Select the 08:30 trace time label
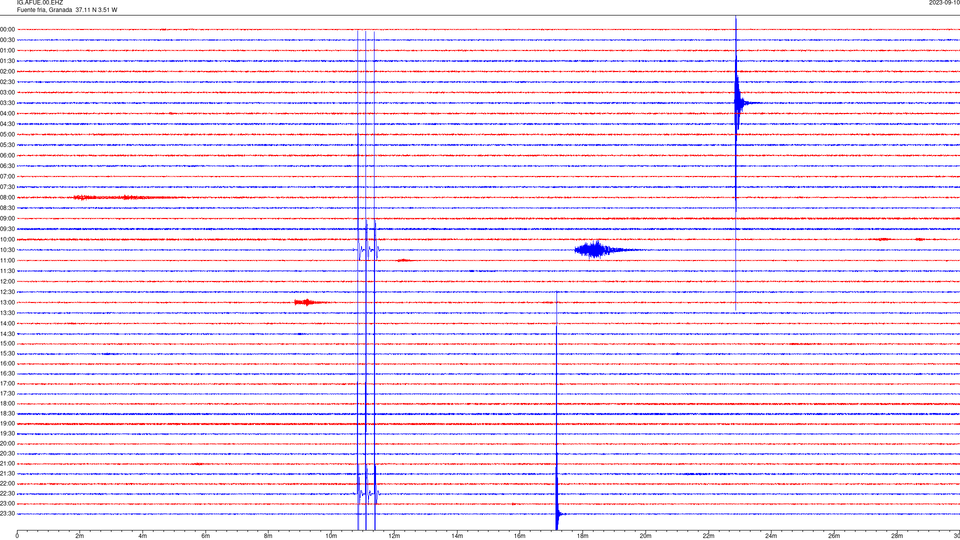 click(7, 208)
